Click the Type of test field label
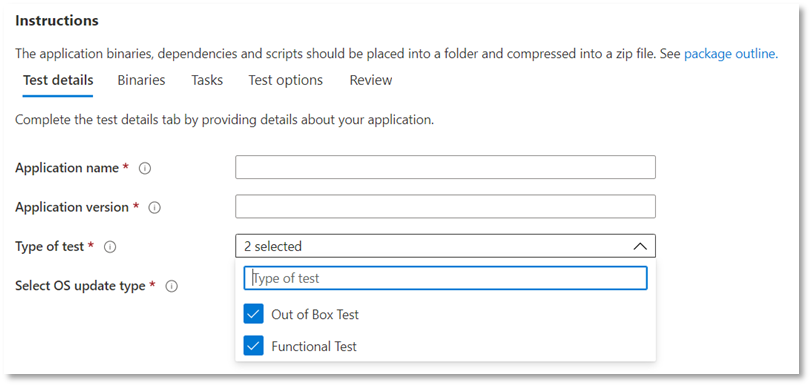Screen dimensions: 811x386 coord(49,247)
